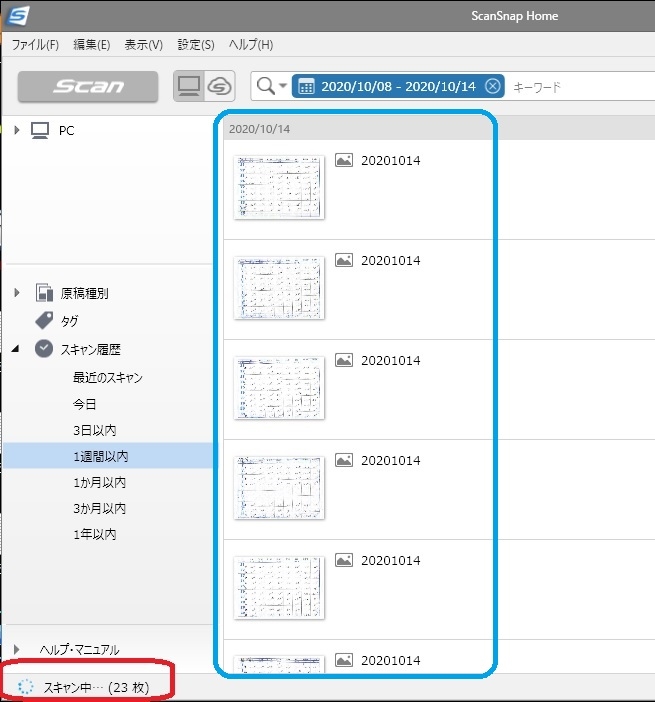Image resolution: width=655 pixels, height=702 pixels.
Task: Expand the PC tree node
Action: [x=17, y=130]
